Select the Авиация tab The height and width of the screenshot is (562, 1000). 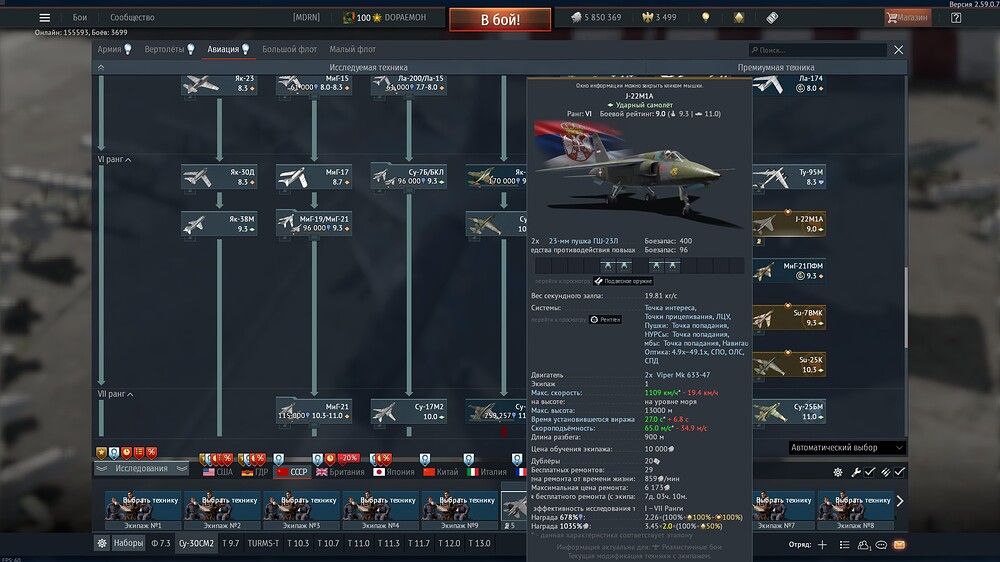pyautogui.click(x=228, y=49)
